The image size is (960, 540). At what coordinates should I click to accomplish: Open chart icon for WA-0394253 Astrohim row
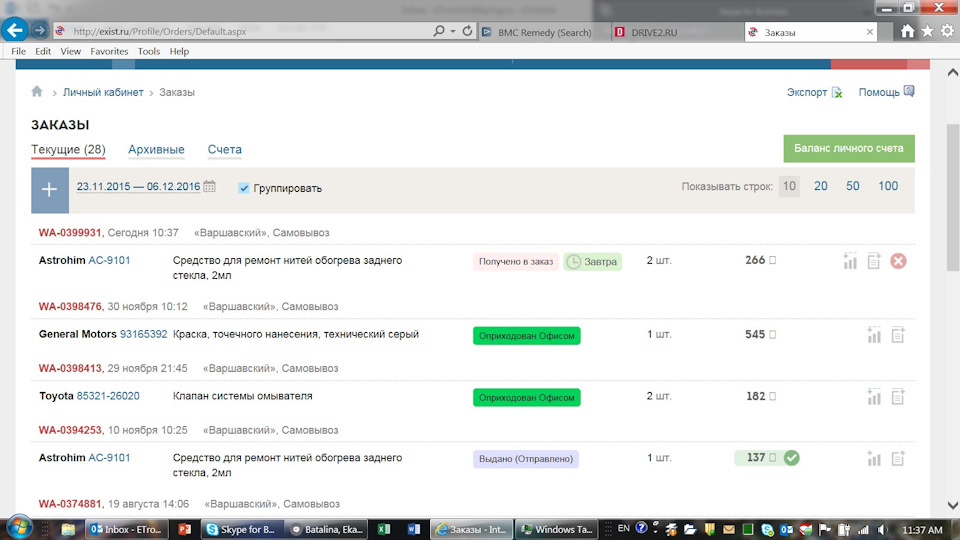(x=874, y=459)
